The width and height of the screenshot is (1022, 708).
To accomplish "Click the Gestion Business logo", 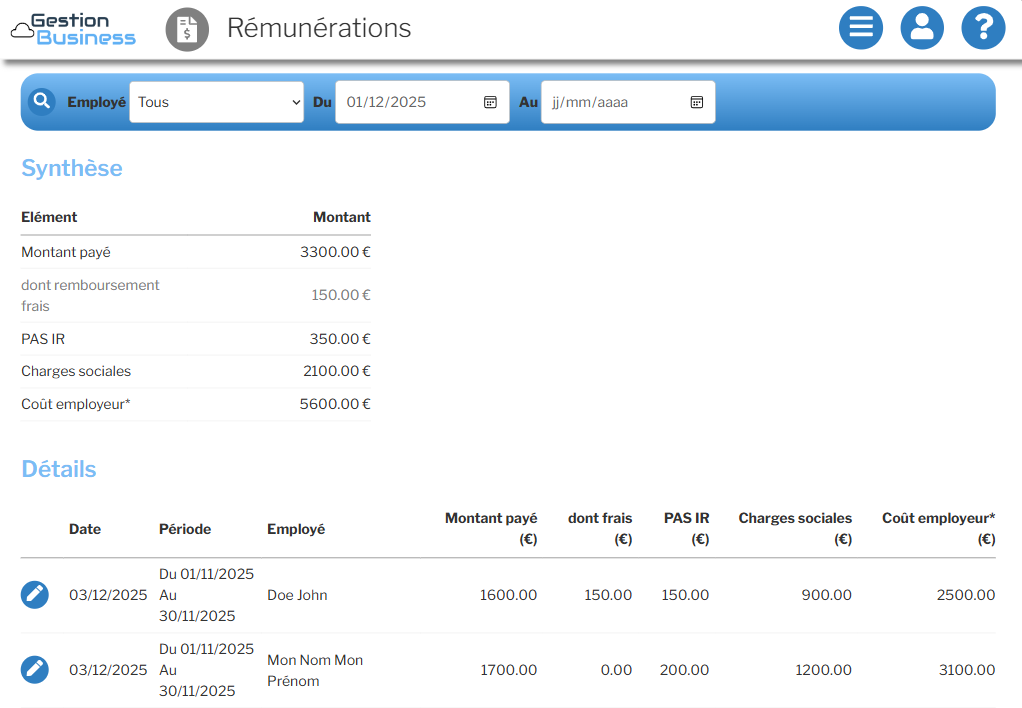I will (x=74, y=29).
